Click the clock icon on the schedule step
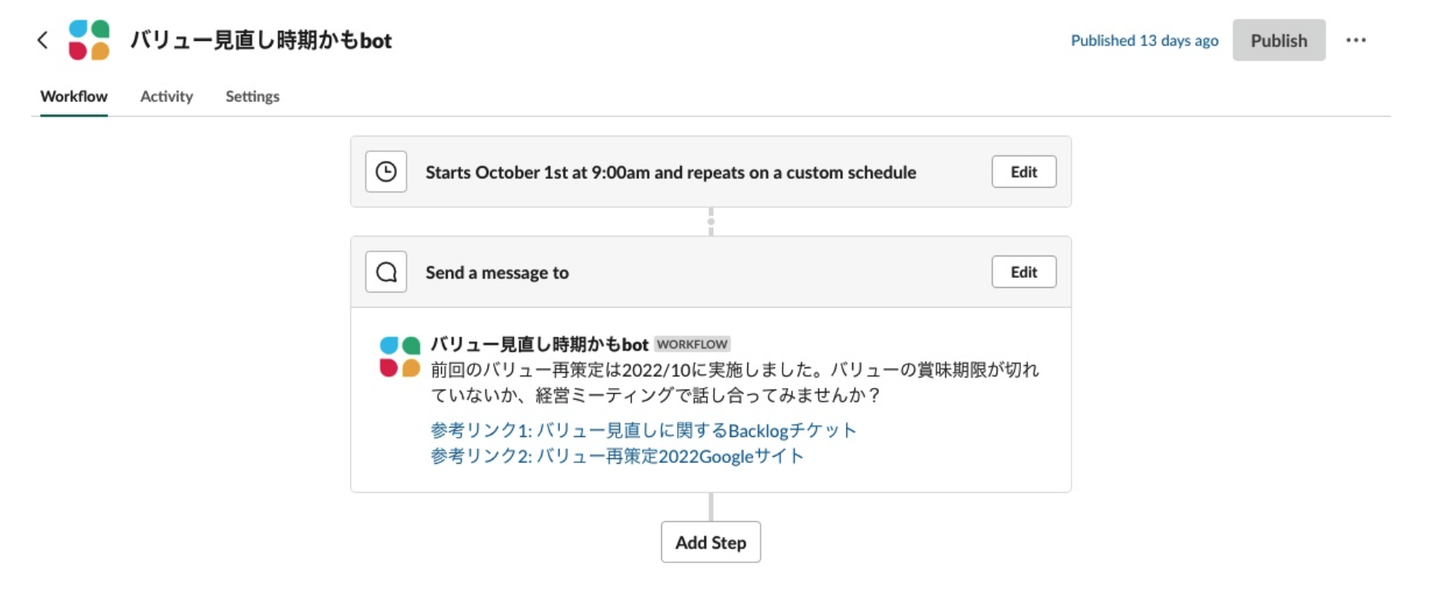Image resolution: width=1440 pixels, height=597 pixels. click(x=386, y=172)
